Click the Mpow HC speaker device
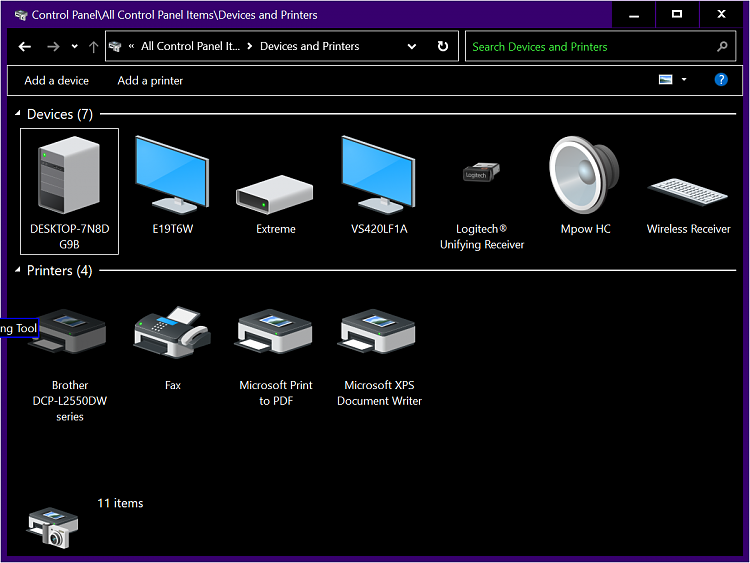Image resolution: width=750 pixels, height=563 pixels. pyautogui.click(x=584, y=175)
